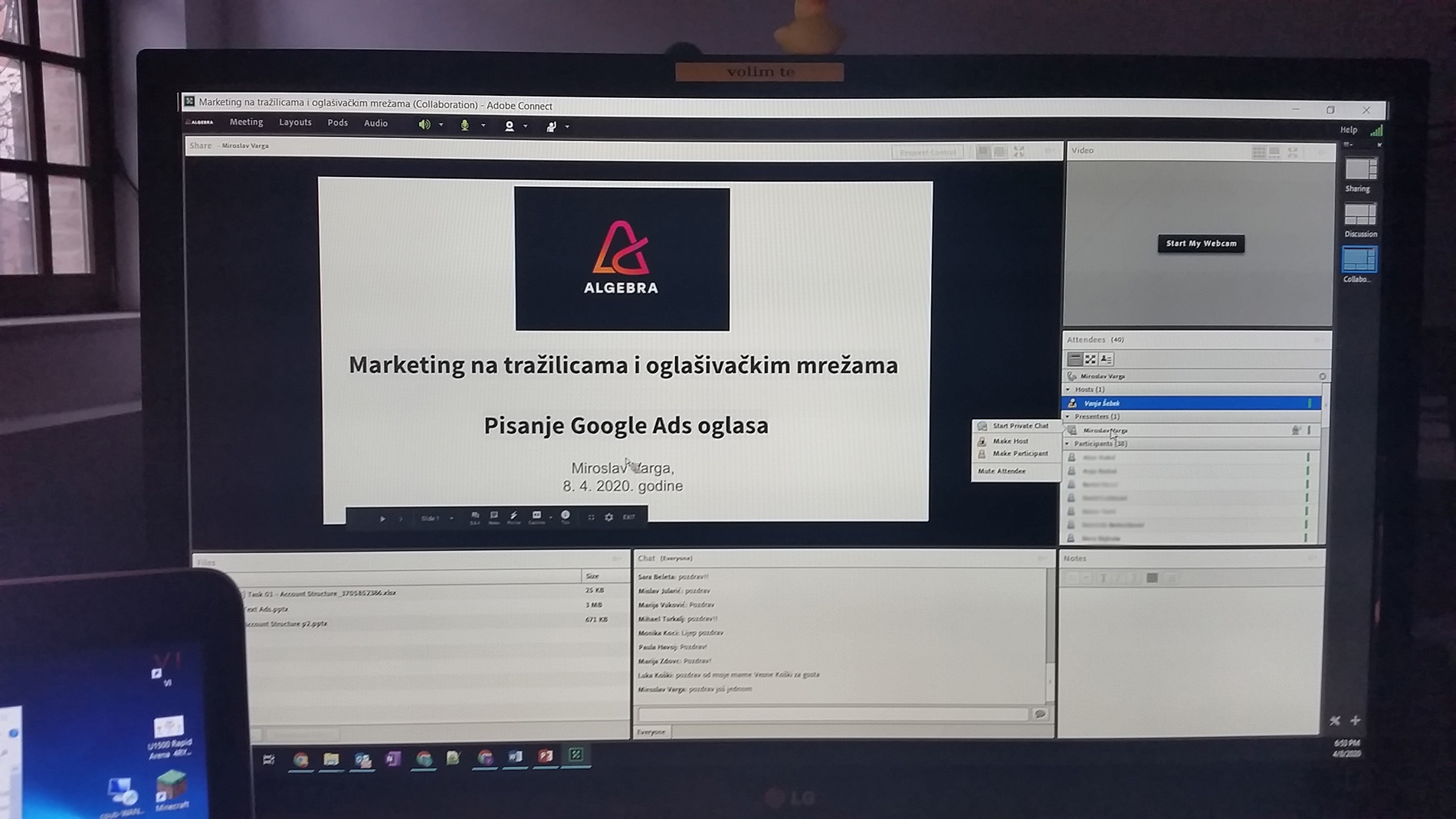Choose Mute Attendee from context menu
Image resolution: width=1456 pixels, height=819 pixels.
[x=1002, y=471]
